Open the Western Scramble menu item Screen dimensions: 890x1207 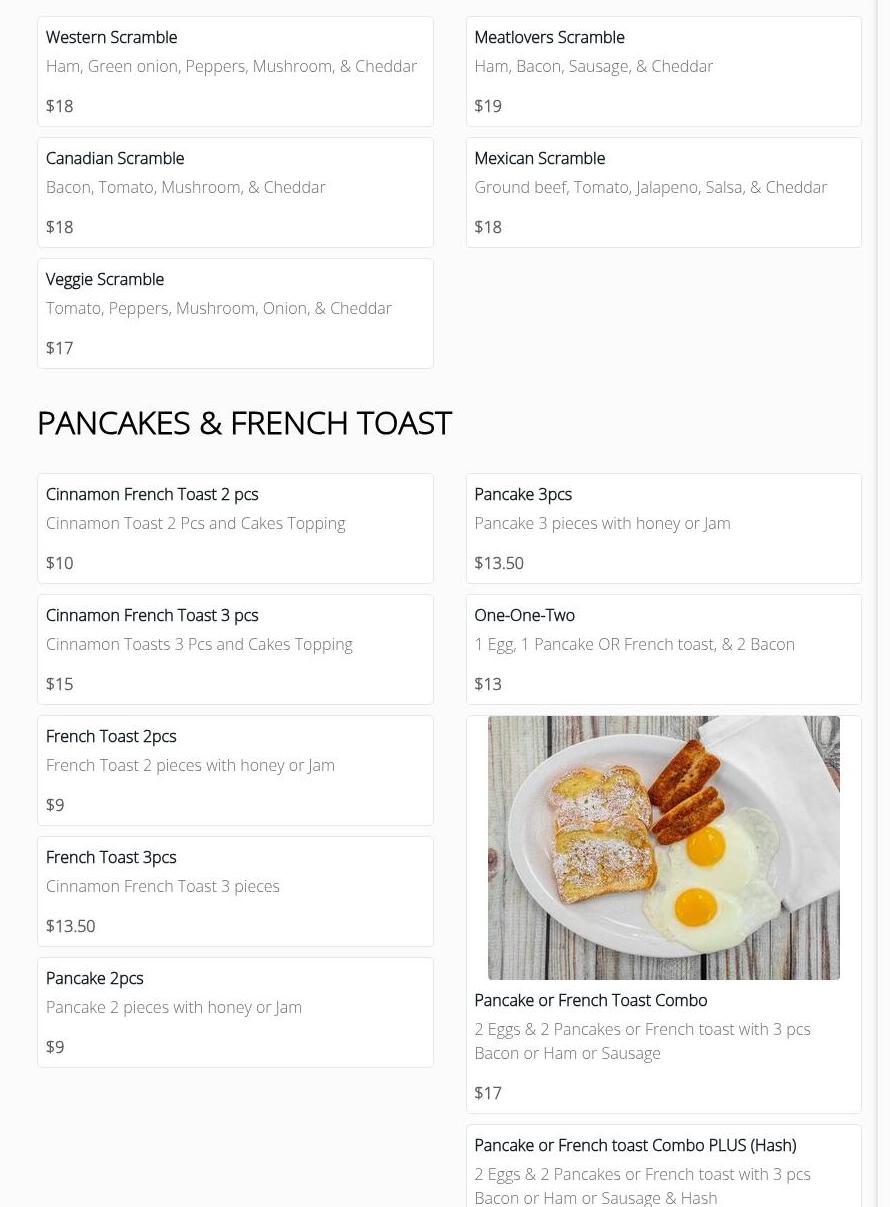tap(235, 71)
